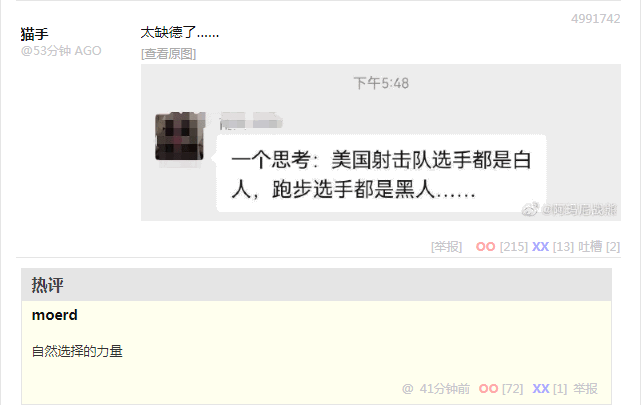This screenshot has height=405, width=641.
Task: Click the @ reply symbol on moerd's comment
Action: pos(408,389)
